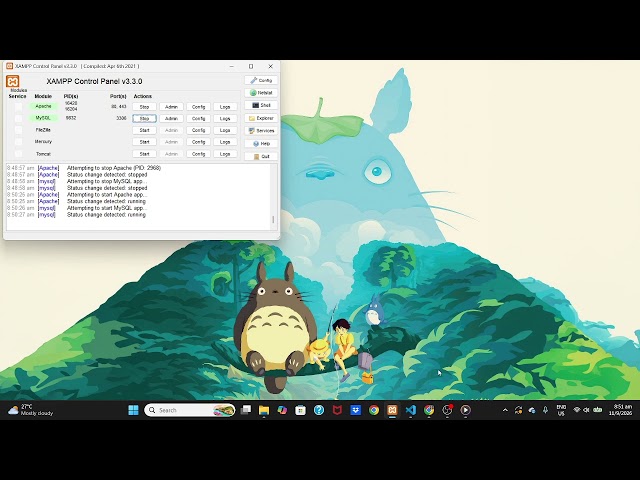This screenshot has width=640, height=480.
Task: Open the Get Help question-mark taskbar icon
Action: 319,410
